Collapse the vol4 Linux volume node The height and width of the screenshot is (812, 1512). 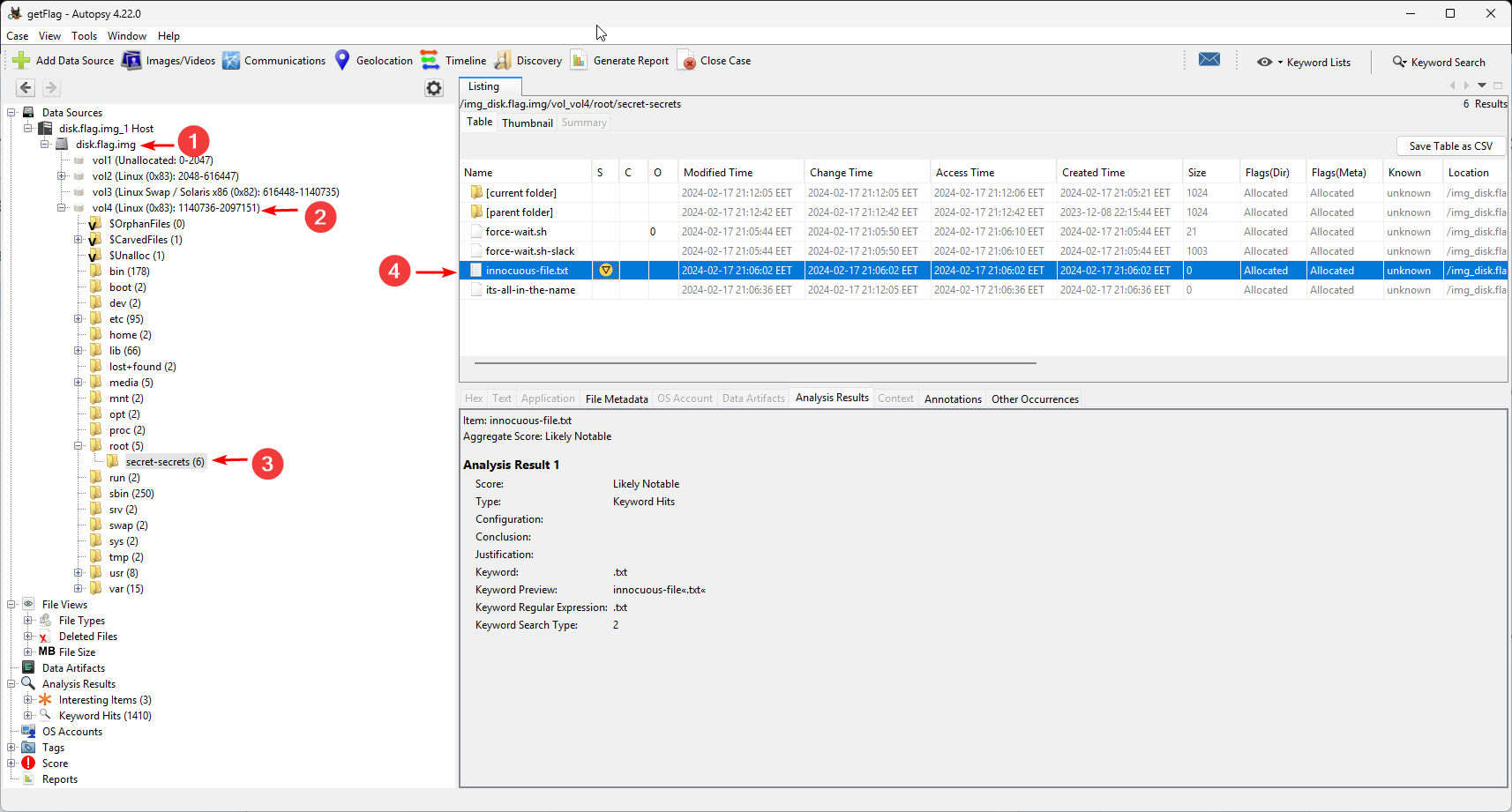click(62, 208)
